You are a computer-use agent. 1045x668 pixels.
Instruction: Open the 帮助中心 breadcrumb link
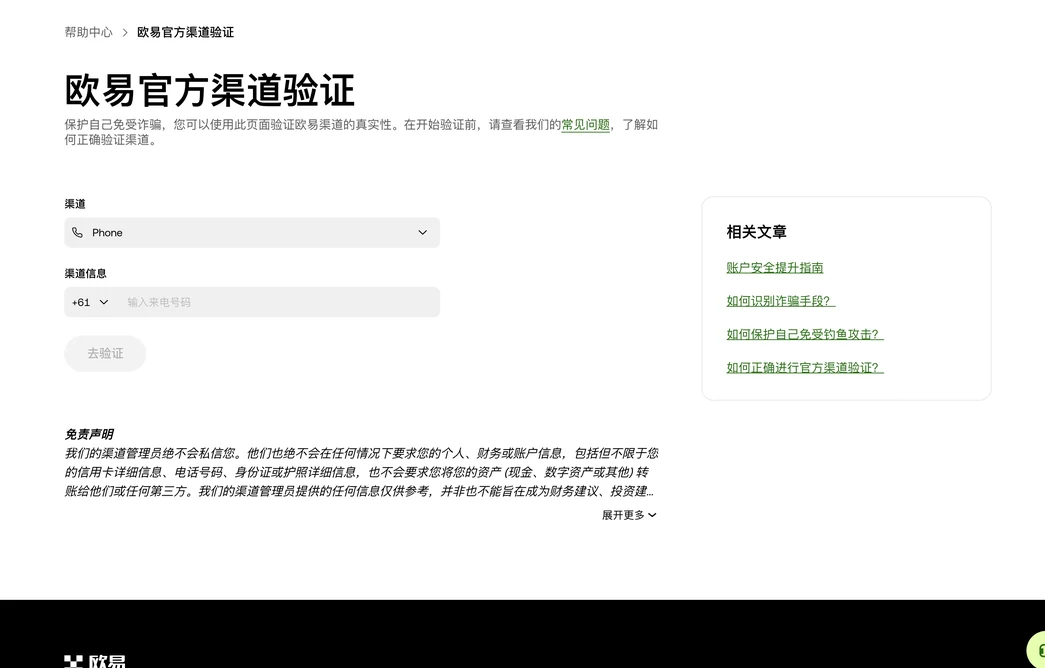pyautogui.click(x=89, y=32)
